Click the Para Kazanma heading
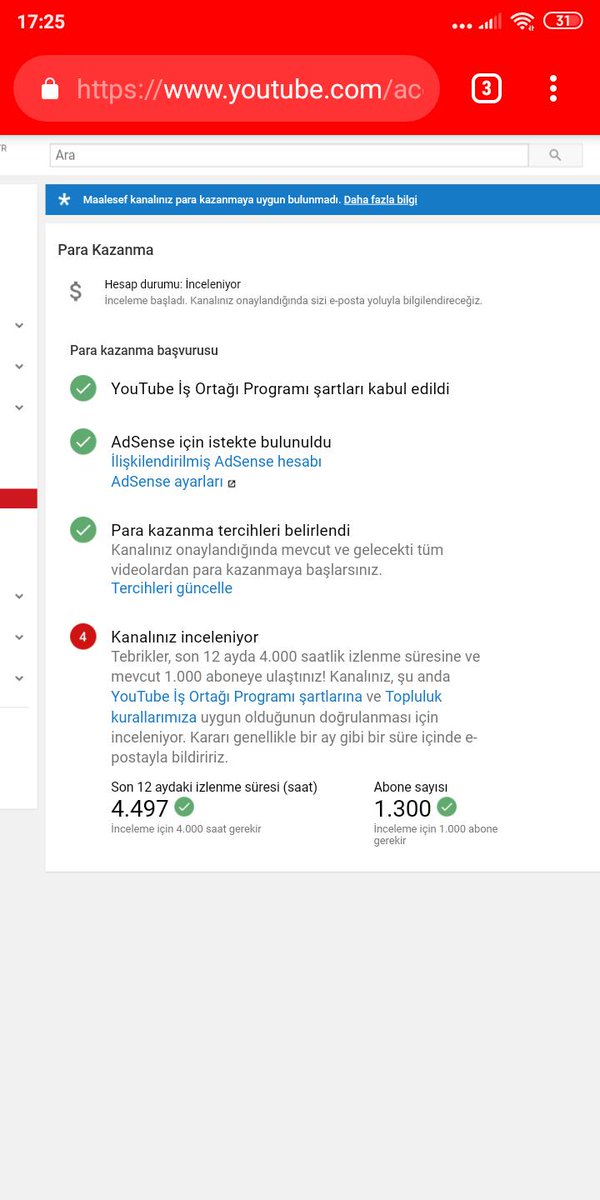The width and height of the screenshot is (600, 1200). point(105,250)
